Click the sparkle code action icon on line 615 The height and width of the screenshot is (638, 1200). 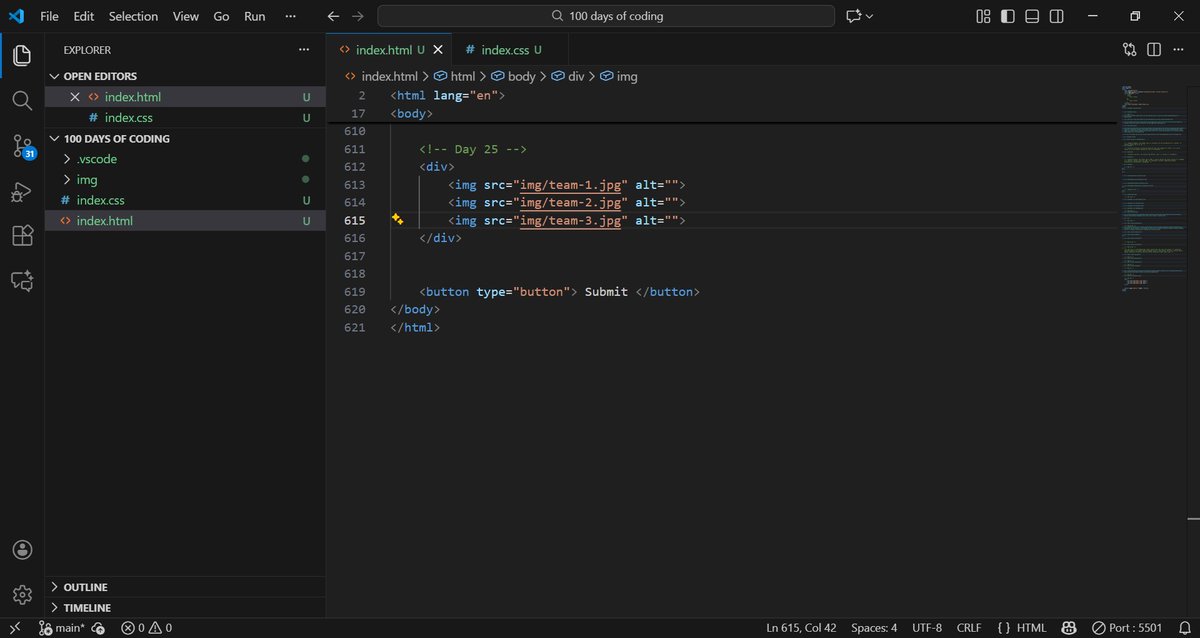point(398,220)
